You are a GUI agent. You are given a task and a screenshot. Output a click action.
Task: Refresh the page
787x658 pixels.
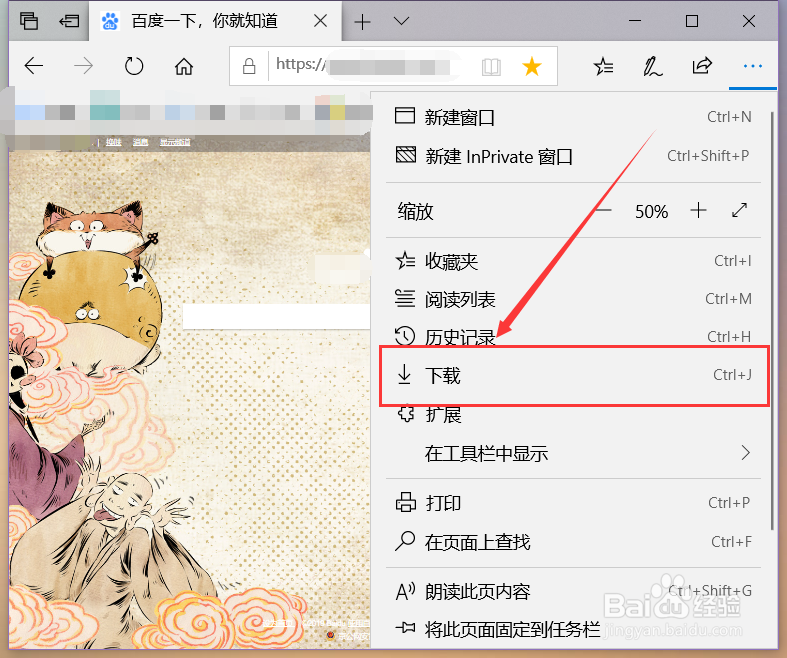[134, 66]
